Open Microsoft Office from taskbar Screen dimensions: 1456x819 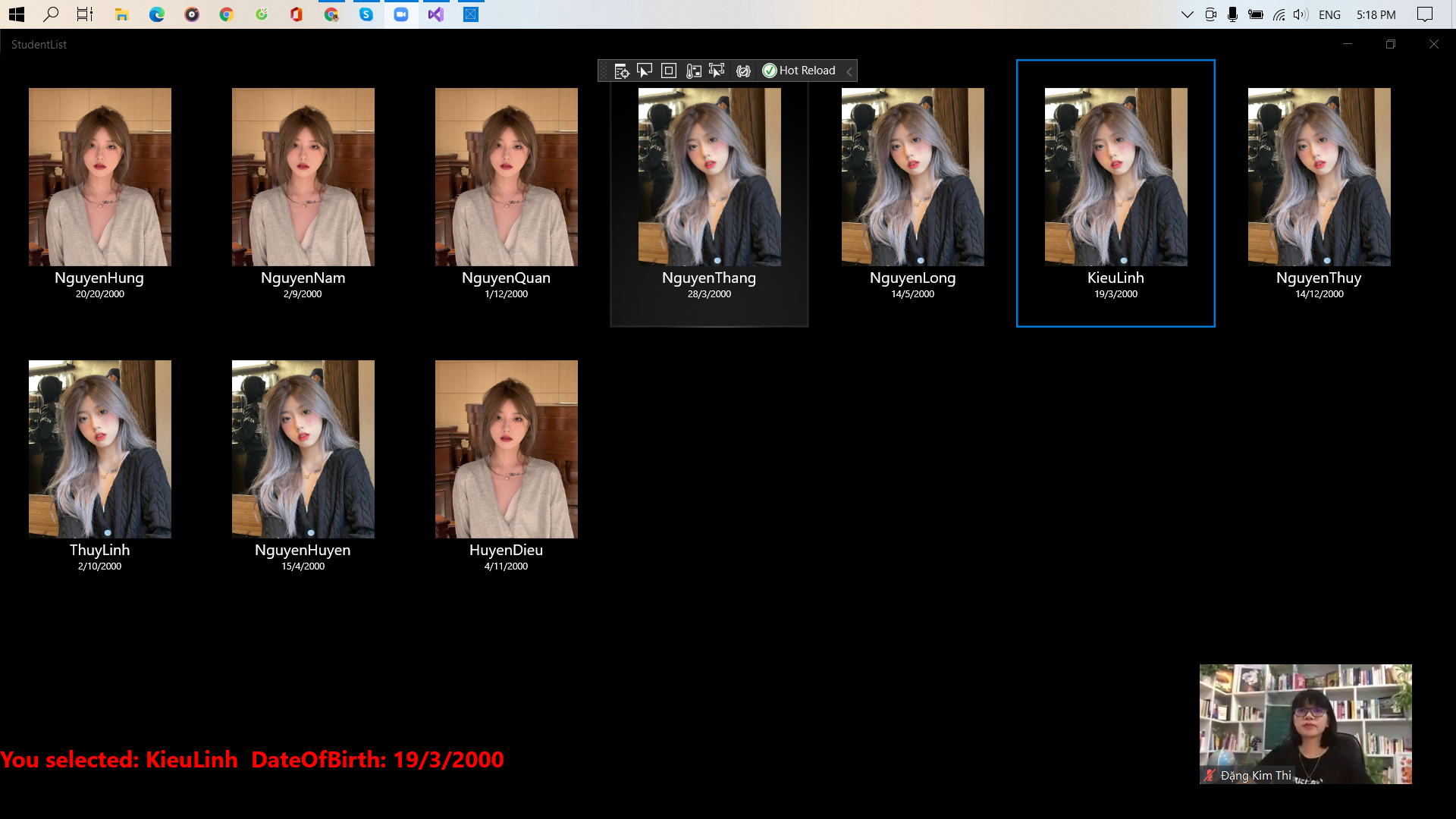pos(297,14)
